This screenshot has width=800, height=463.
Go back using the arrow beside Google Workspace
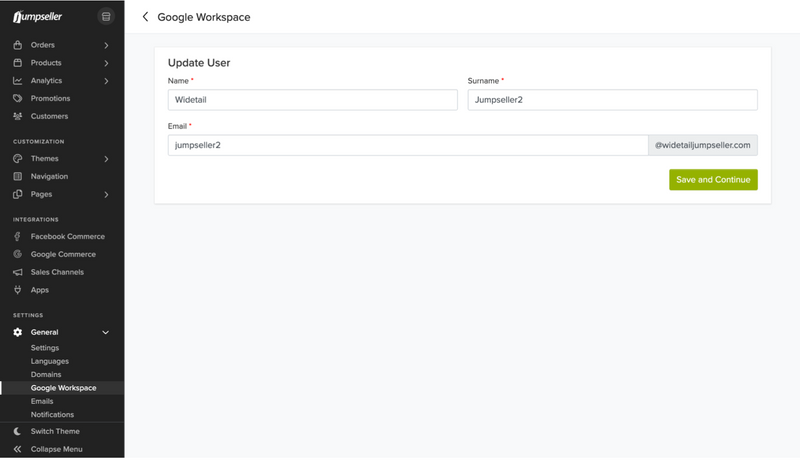tap(145, 17)
